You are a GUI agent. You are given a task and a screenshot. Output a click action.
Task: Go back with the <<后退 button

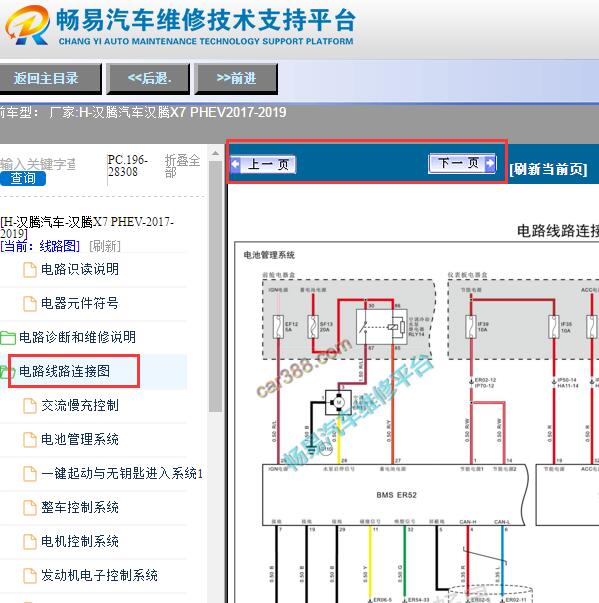148,78
